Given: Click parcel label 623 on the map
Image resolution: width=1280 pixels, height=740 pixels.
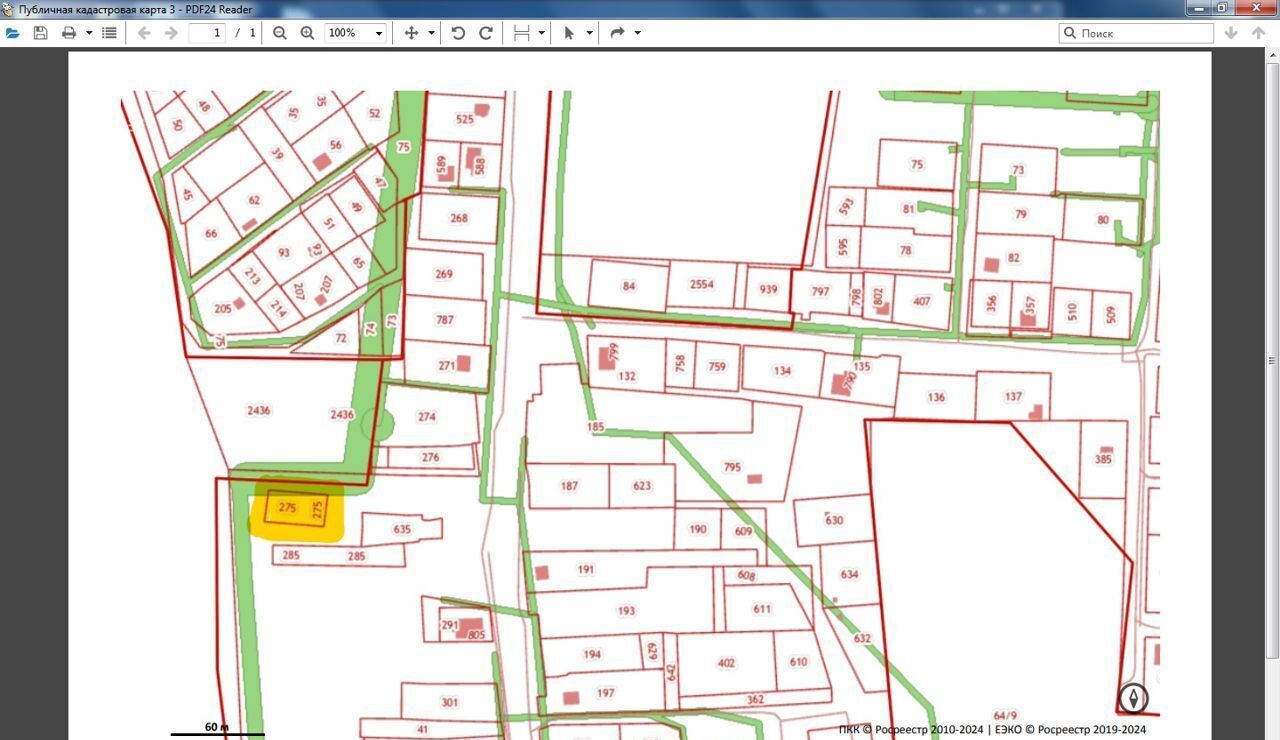Looking at the screenshot, I should point(642,485).
